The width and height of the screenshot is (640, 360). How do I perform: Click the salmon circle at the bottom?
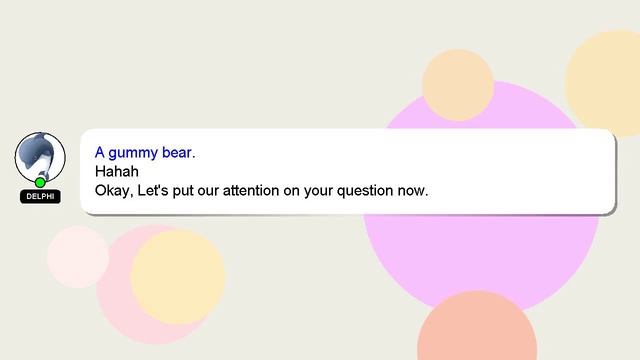point(477,329)
